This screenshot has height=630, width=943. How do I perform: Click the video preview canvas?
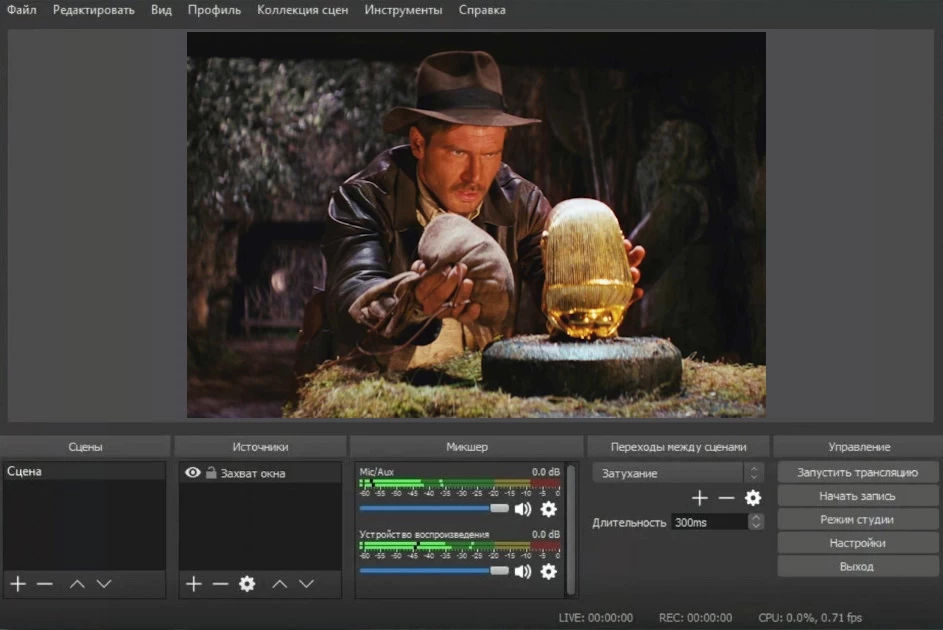476,225
